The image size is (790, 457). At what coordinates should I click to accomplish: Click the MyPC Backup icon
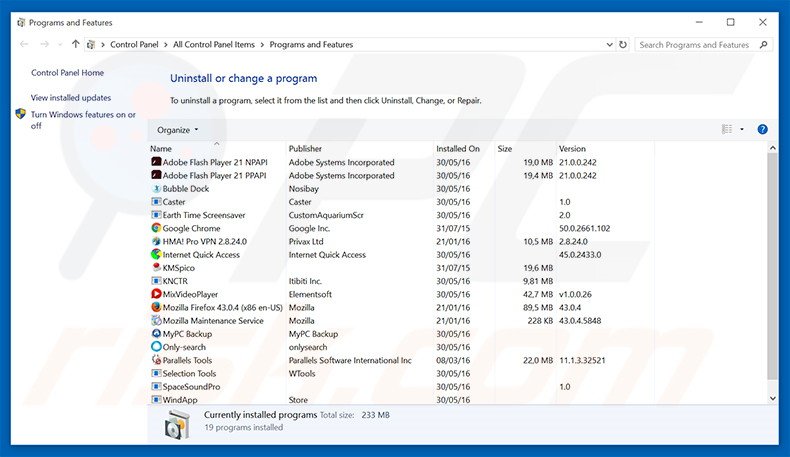156,334
